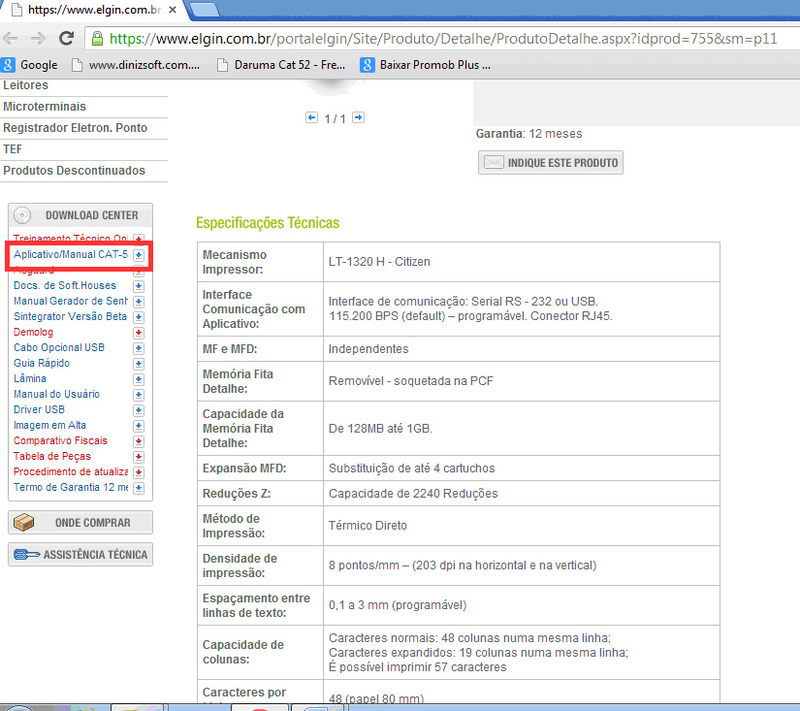The image size is (800, 711).
Task: Open the Microterminais category in the sidebar
Action: click(45, 106)
